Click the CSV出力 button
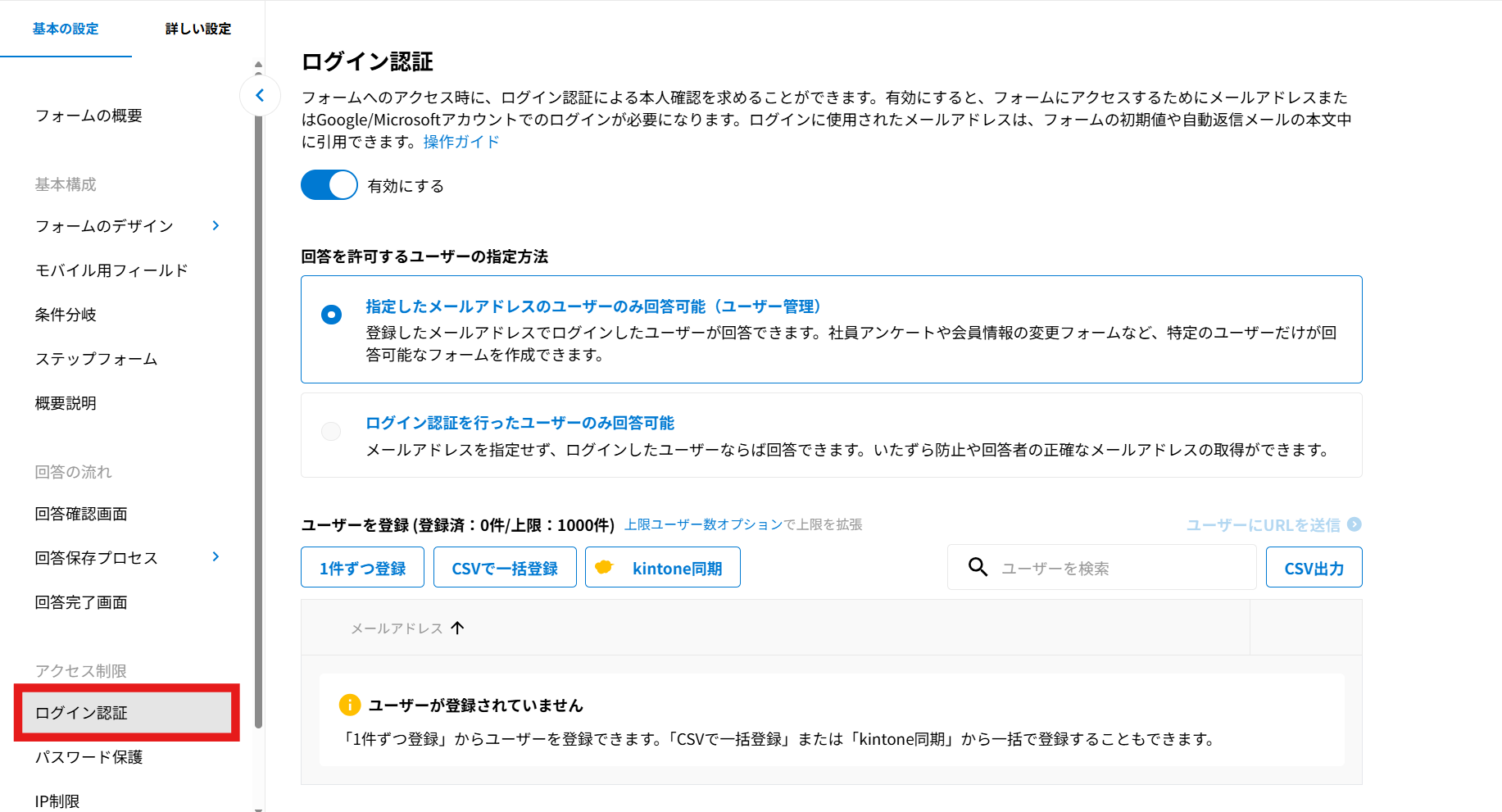 [1314, 568]
